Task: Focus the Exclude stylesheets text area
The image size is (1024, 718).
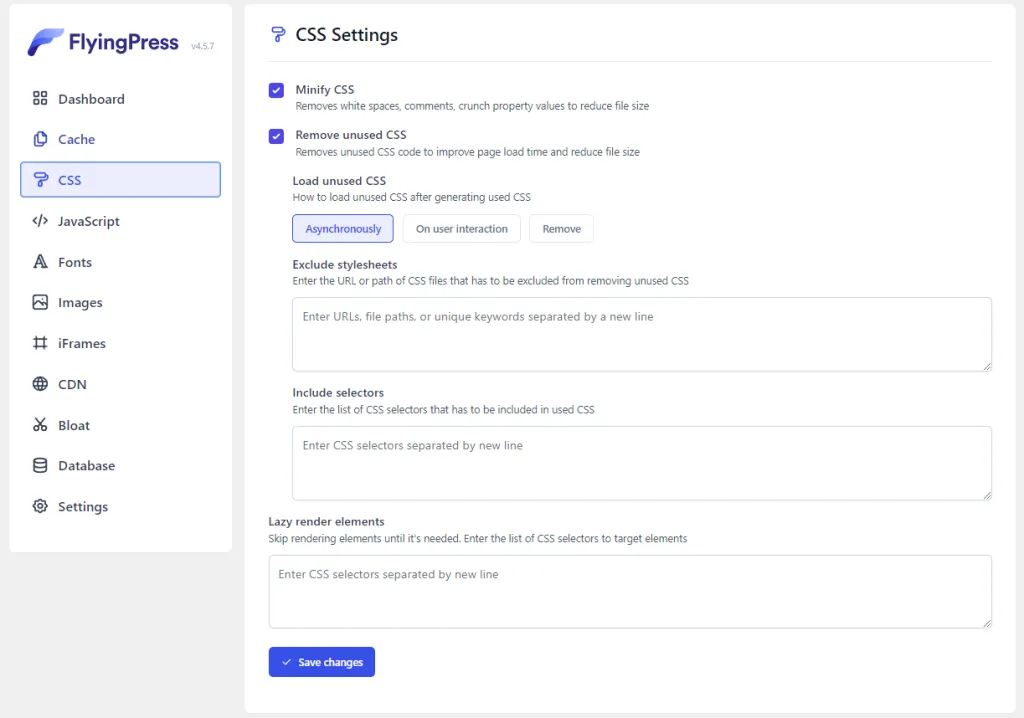Action: pos(641,334)
